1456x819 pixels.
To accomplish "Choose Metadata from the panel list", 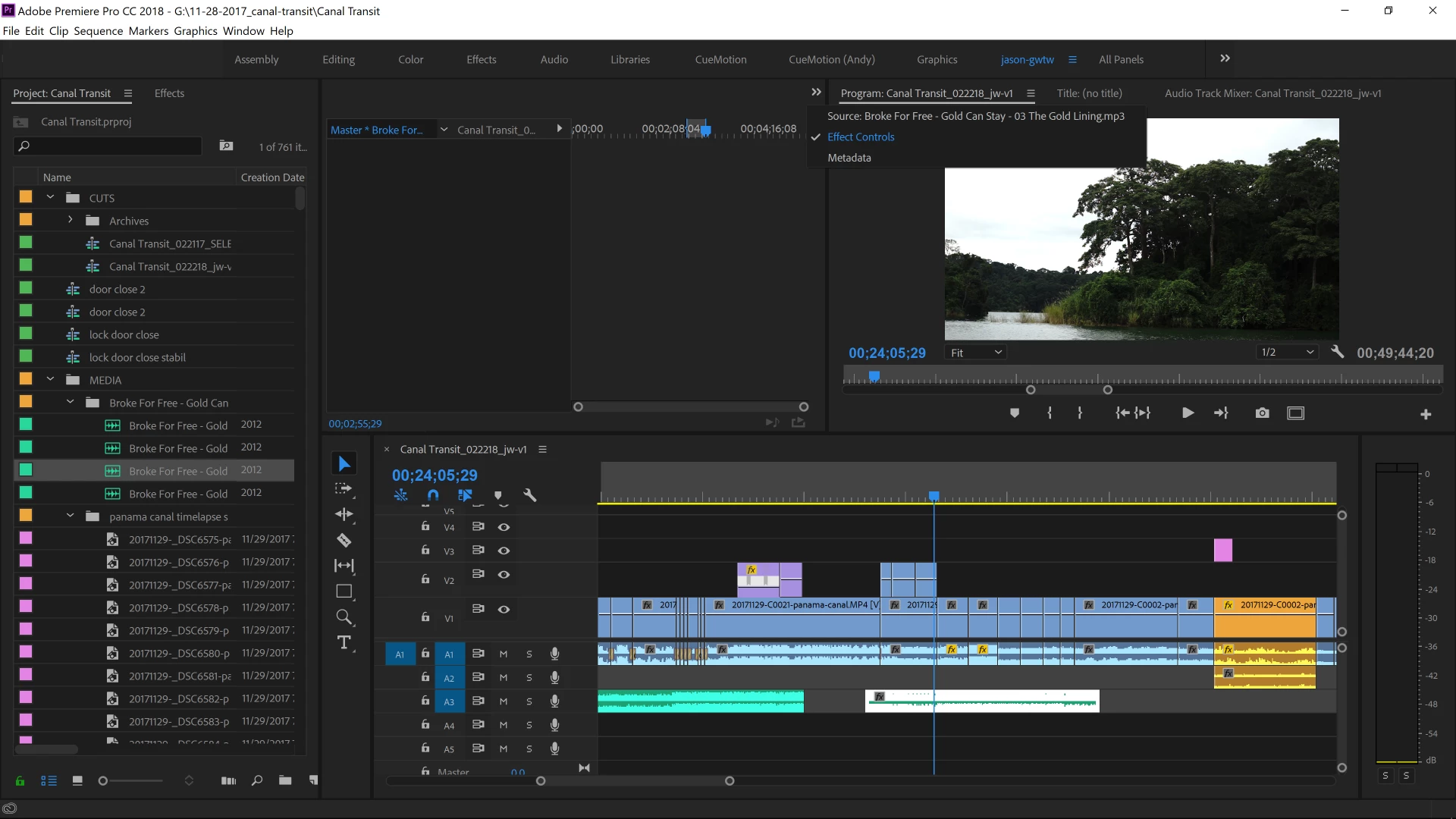I will click(849, 158).
